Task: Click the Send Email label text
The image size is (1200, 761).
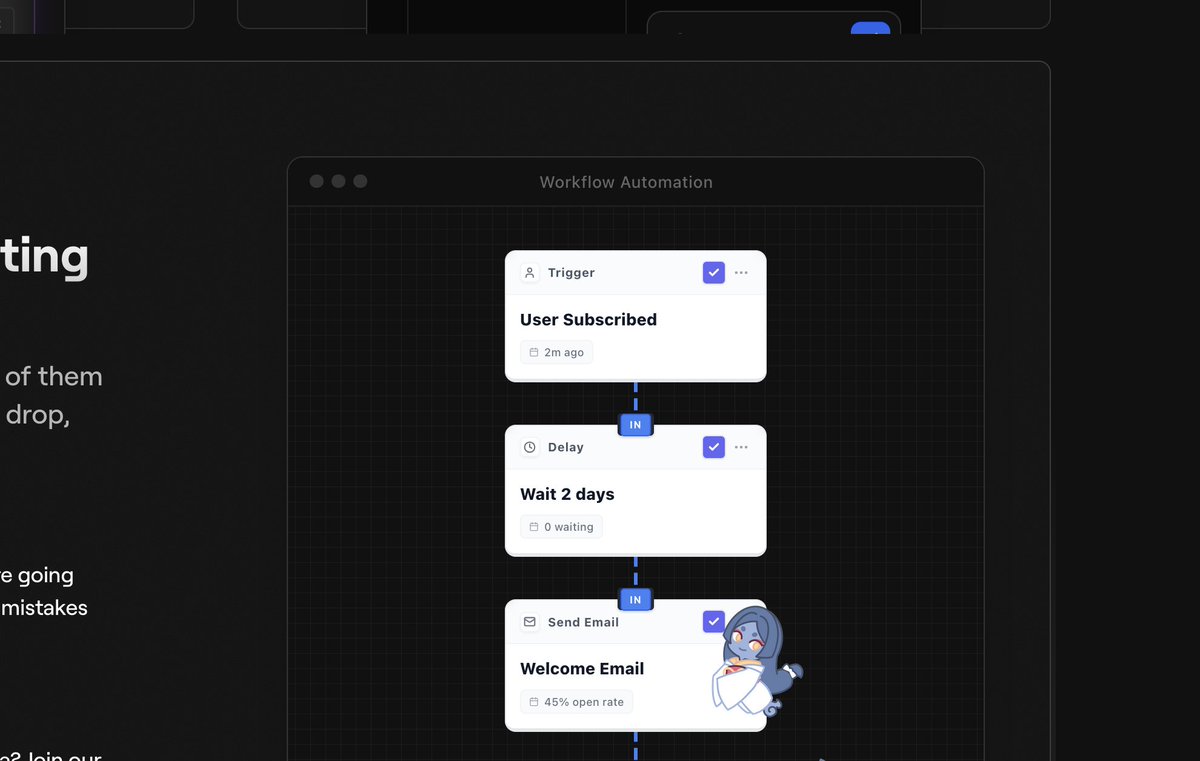Action: tap(583, 622)
